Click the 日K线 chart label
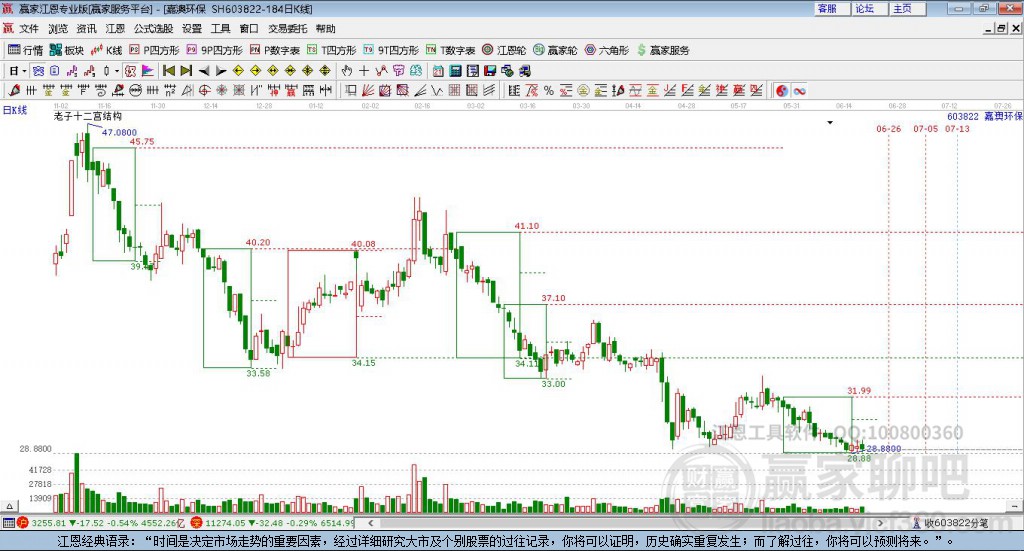 click(x=14, y=110)
